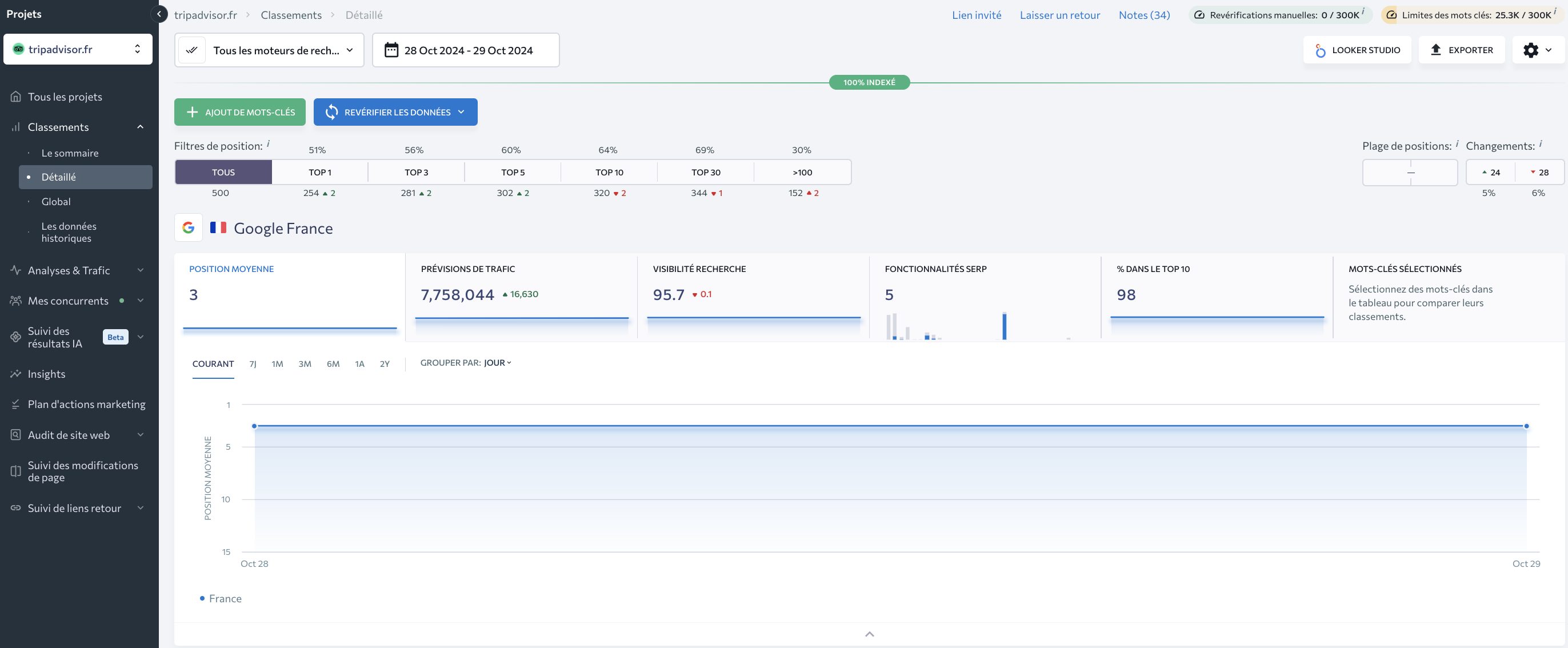This screenshot has height=648, width=1568.
Task: Click the Filtres de position info icon
Action: (x=269, y=143)
